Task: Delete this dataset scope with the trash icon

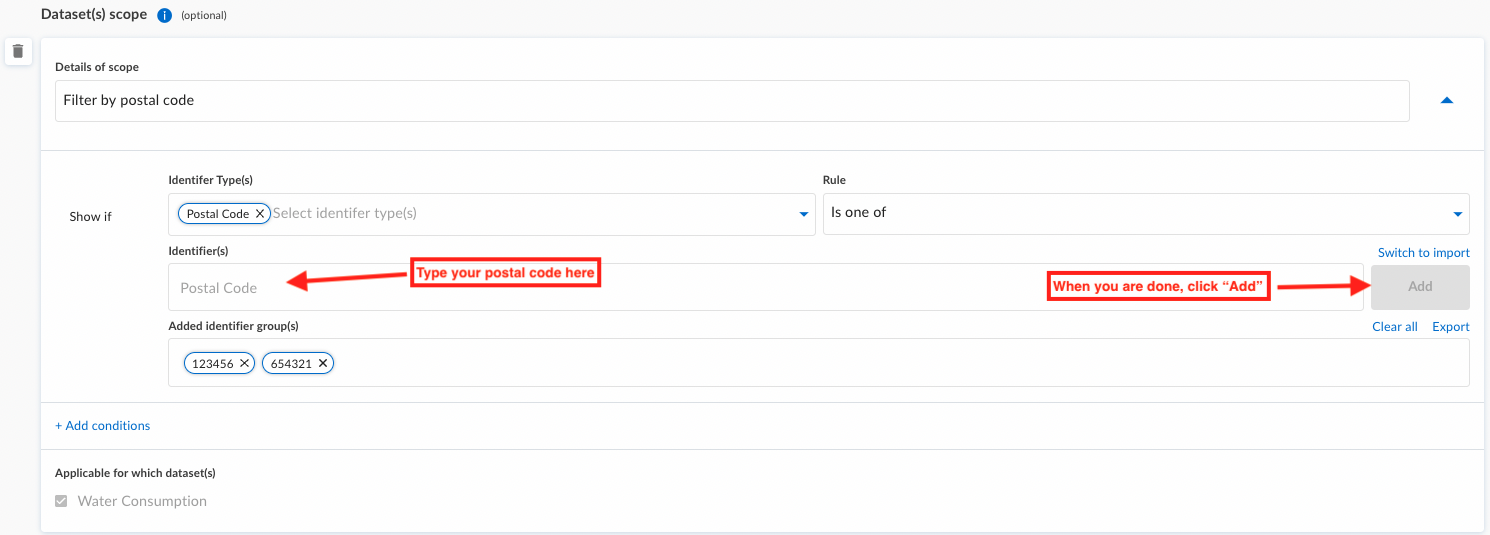Action: (18, 51)
